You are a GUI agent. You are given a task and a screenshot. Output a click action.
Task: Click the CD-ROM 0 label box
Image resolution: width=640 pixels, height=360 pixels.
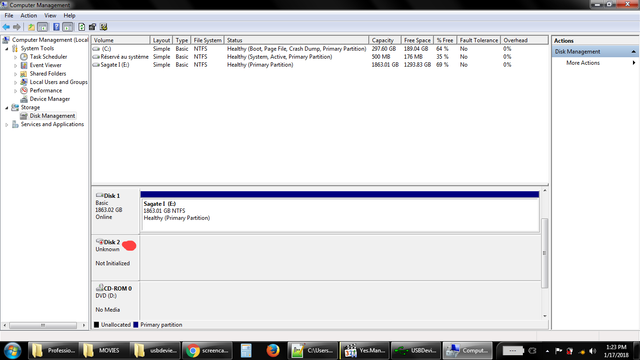(116, 300)
